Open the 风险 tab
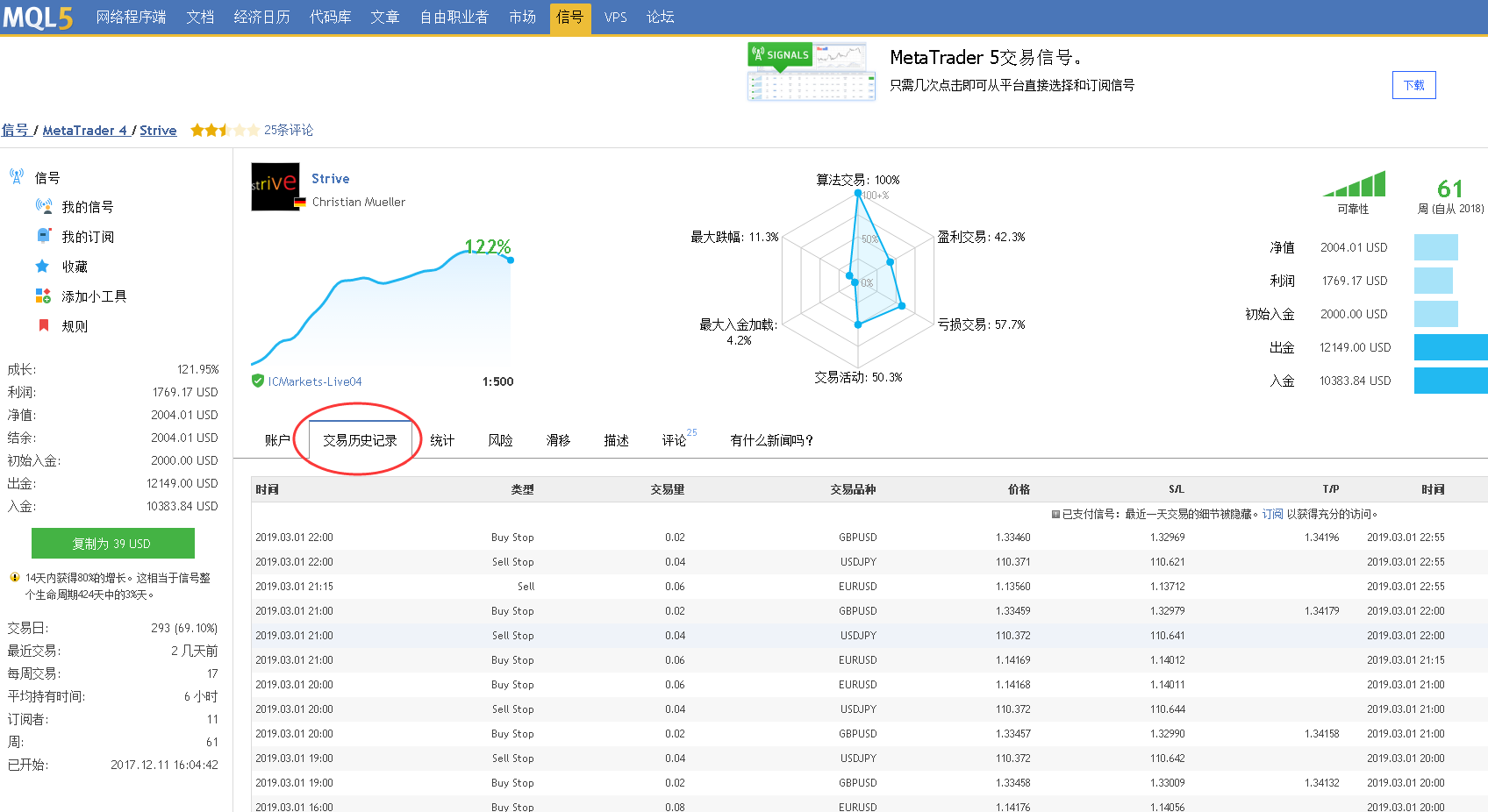The image size is (1488, 812). coord(500,440)
